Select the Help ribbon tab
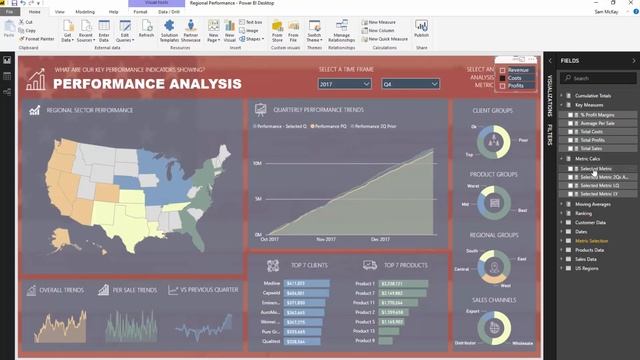This screenshot has height=360, width=640. pyautogui.click(x=113, y=12)
